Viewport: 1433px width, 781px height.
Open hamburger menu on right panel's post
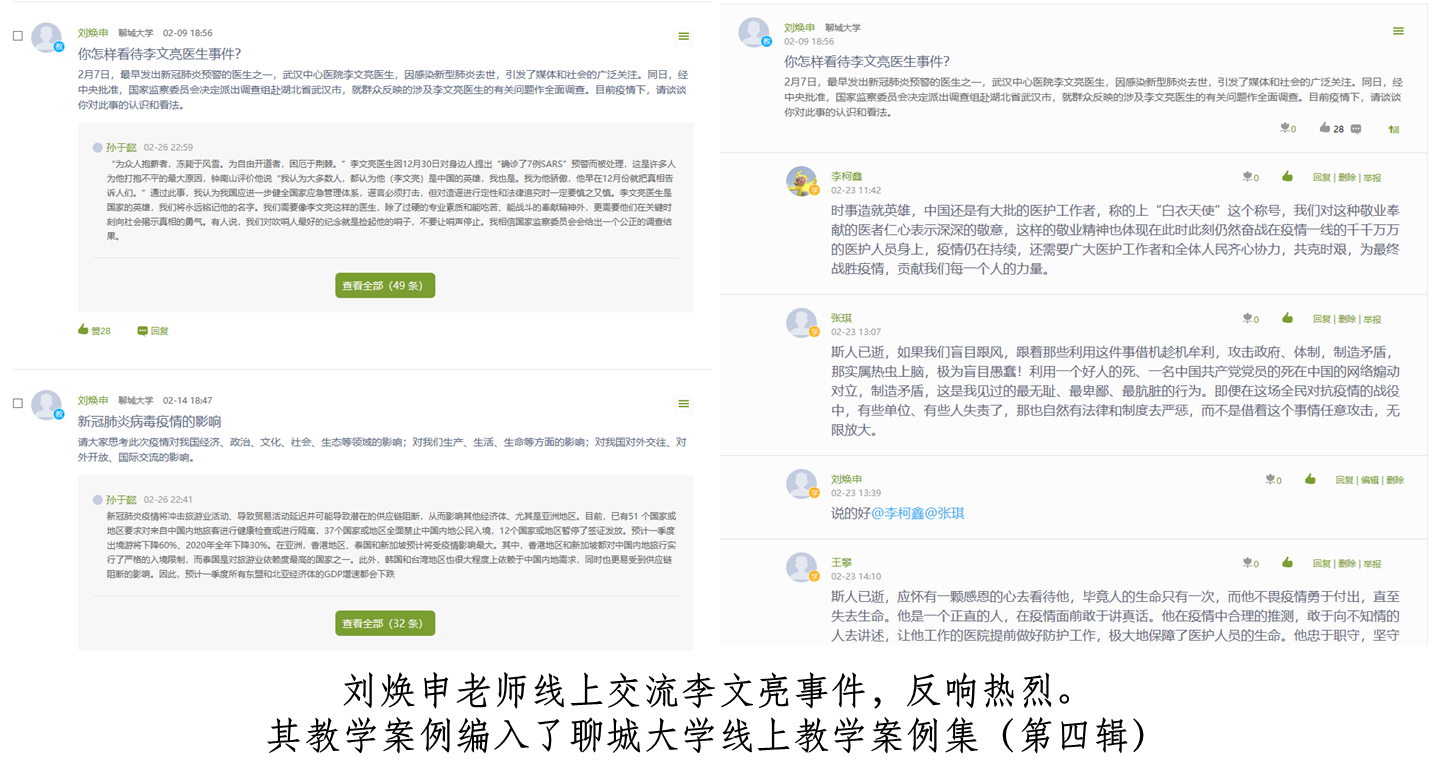pyautogui.click(x=1398, y=31)
